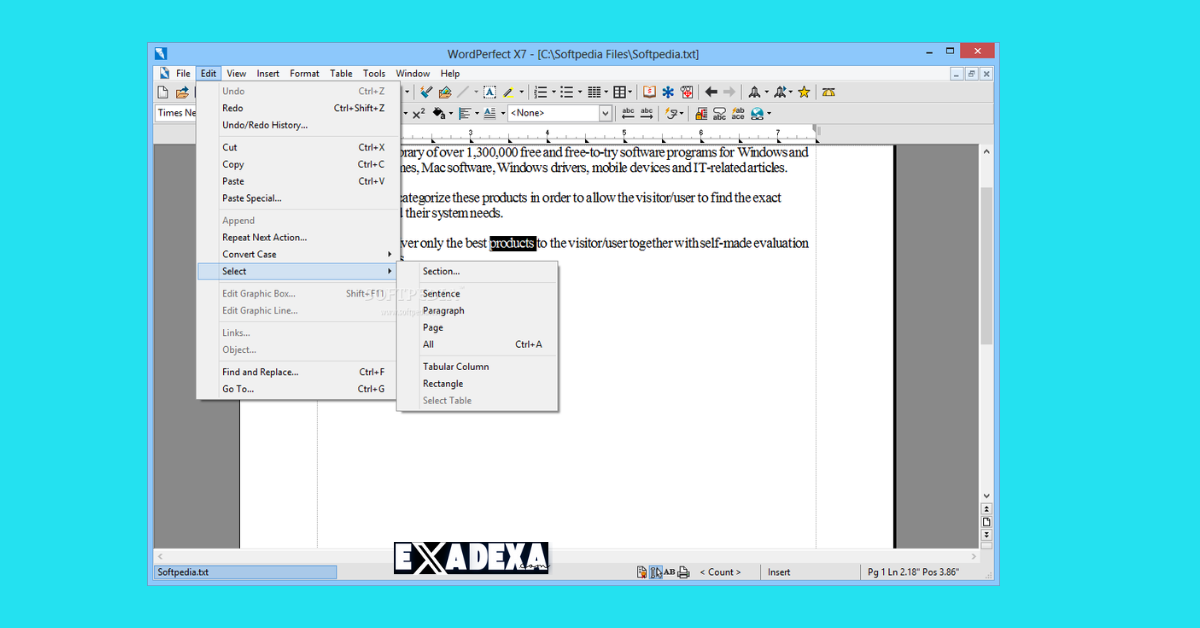The image size is (1200, 628).
Task: Click the printer icon in the status bar
Action: 683,572
